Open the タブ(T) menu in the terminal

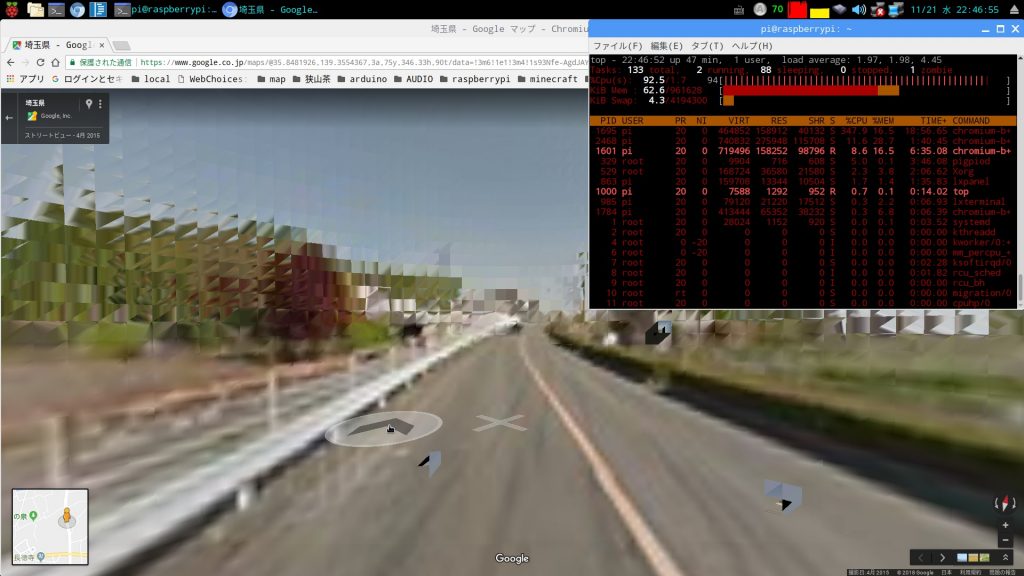[707, 46]
